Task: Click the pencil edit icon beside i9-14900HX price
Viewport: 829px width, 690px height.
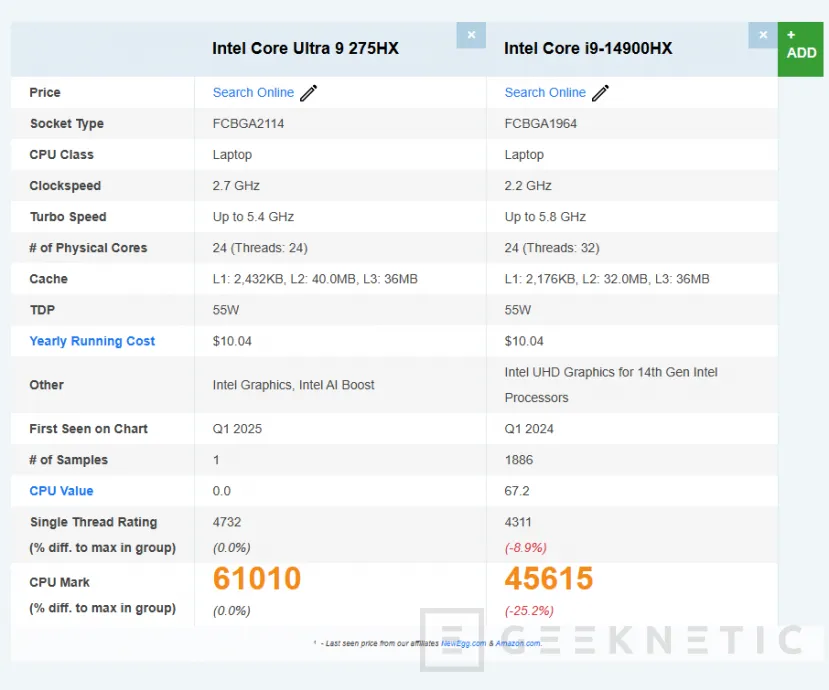Action: 600,92
